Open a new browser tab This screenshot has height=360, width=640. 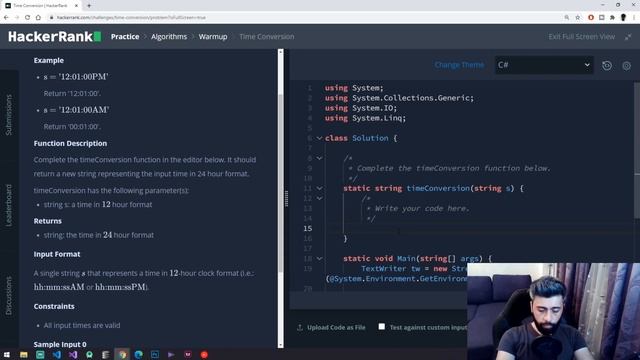89,6
